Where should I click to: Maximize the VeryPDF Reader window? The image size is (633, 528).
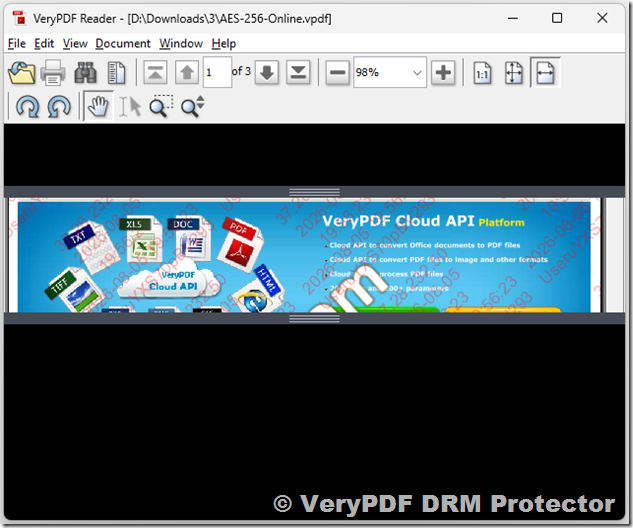tap(557, 18)
